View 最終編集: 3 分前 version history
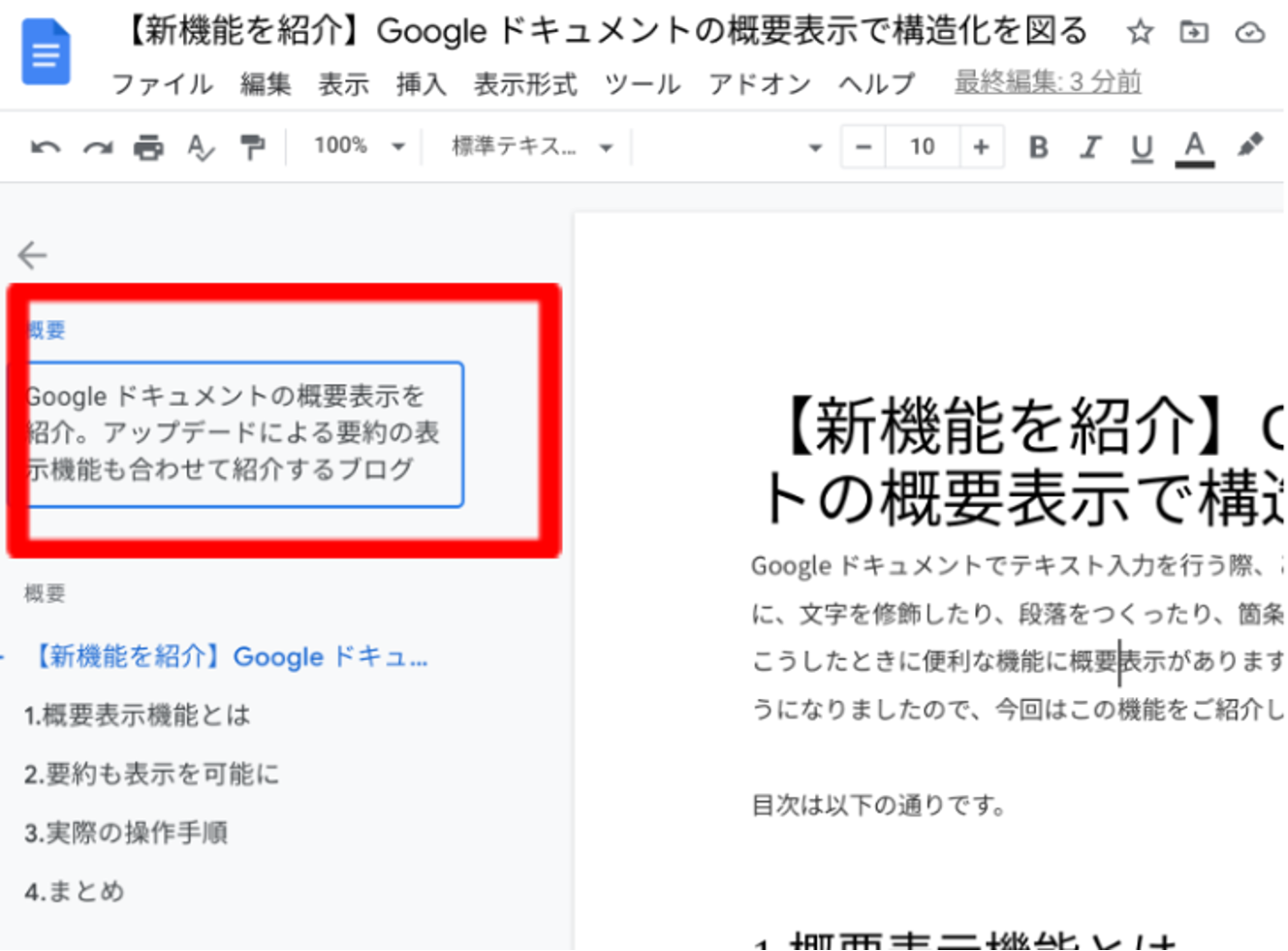 pyautogui.click(x=1048, y=82)
